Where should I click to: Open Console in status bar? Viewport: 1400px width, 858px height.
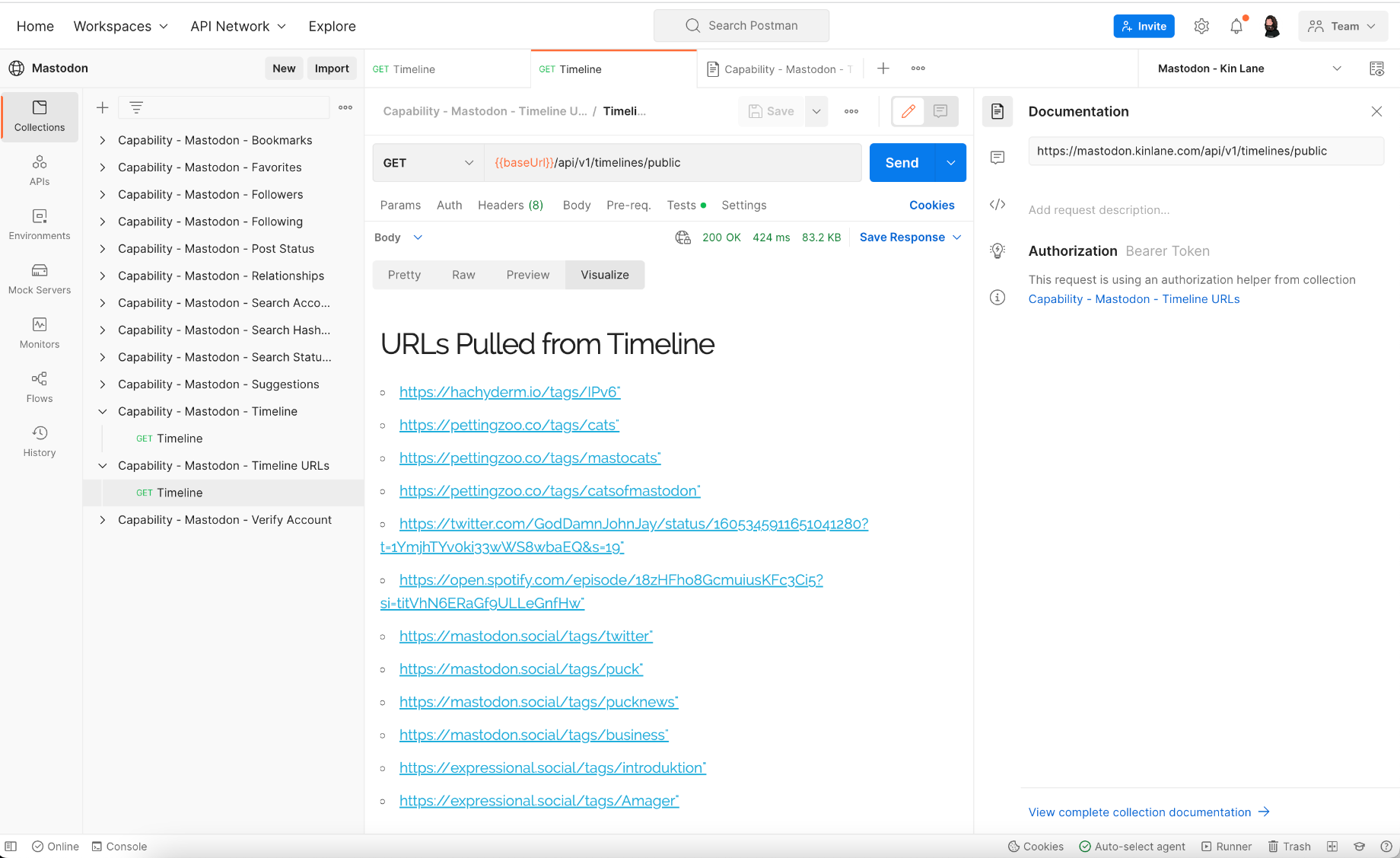[x=119, y=846]
